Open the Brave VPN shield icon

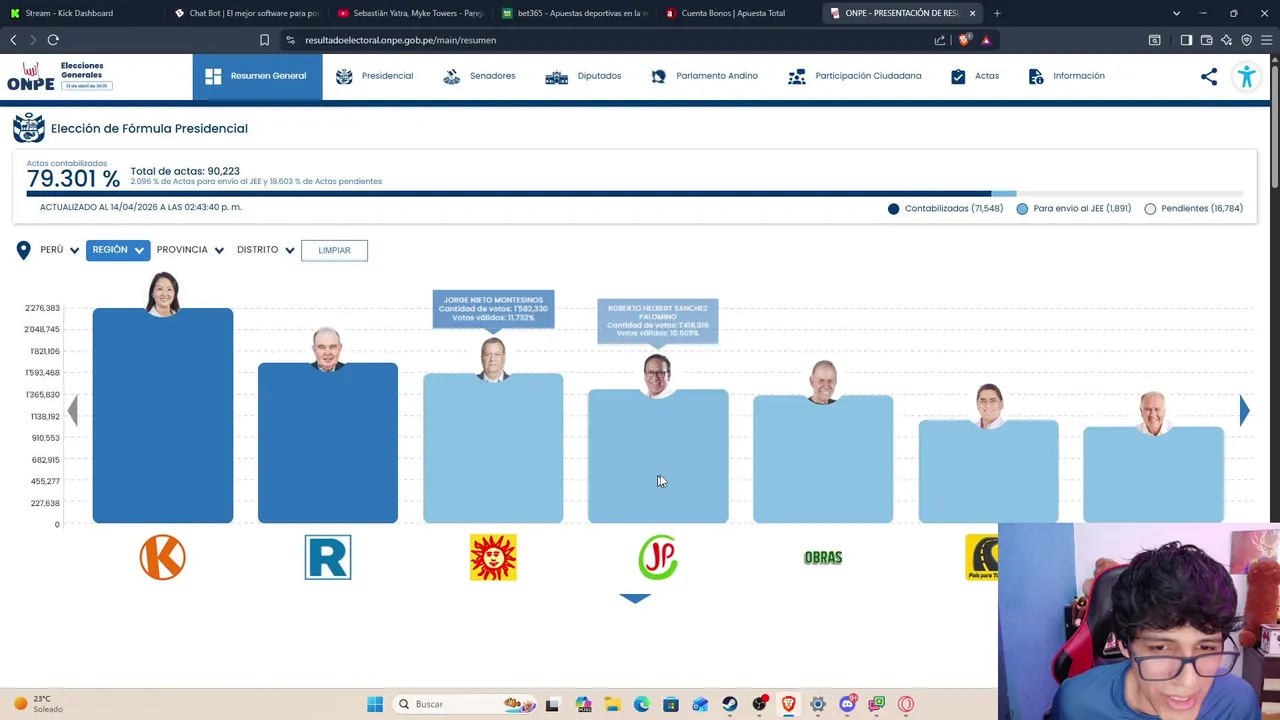coord(1247,40)
